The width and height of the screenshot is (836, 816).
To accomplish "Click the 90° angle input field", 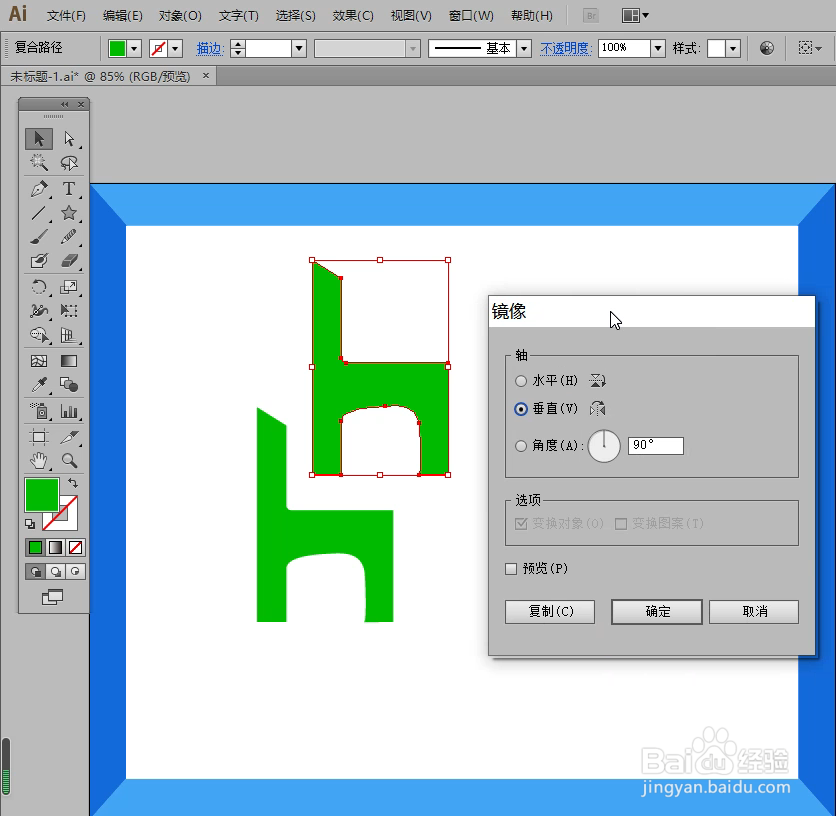I will (x=655, y=445).
